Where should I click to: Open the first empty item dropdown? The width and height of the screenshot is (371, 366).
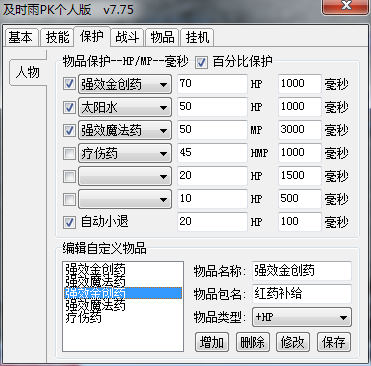125,176
